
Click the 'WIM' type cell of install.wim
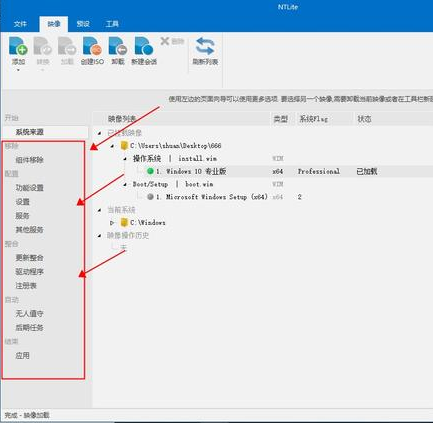pyautogui.click(x=278, y=159)
